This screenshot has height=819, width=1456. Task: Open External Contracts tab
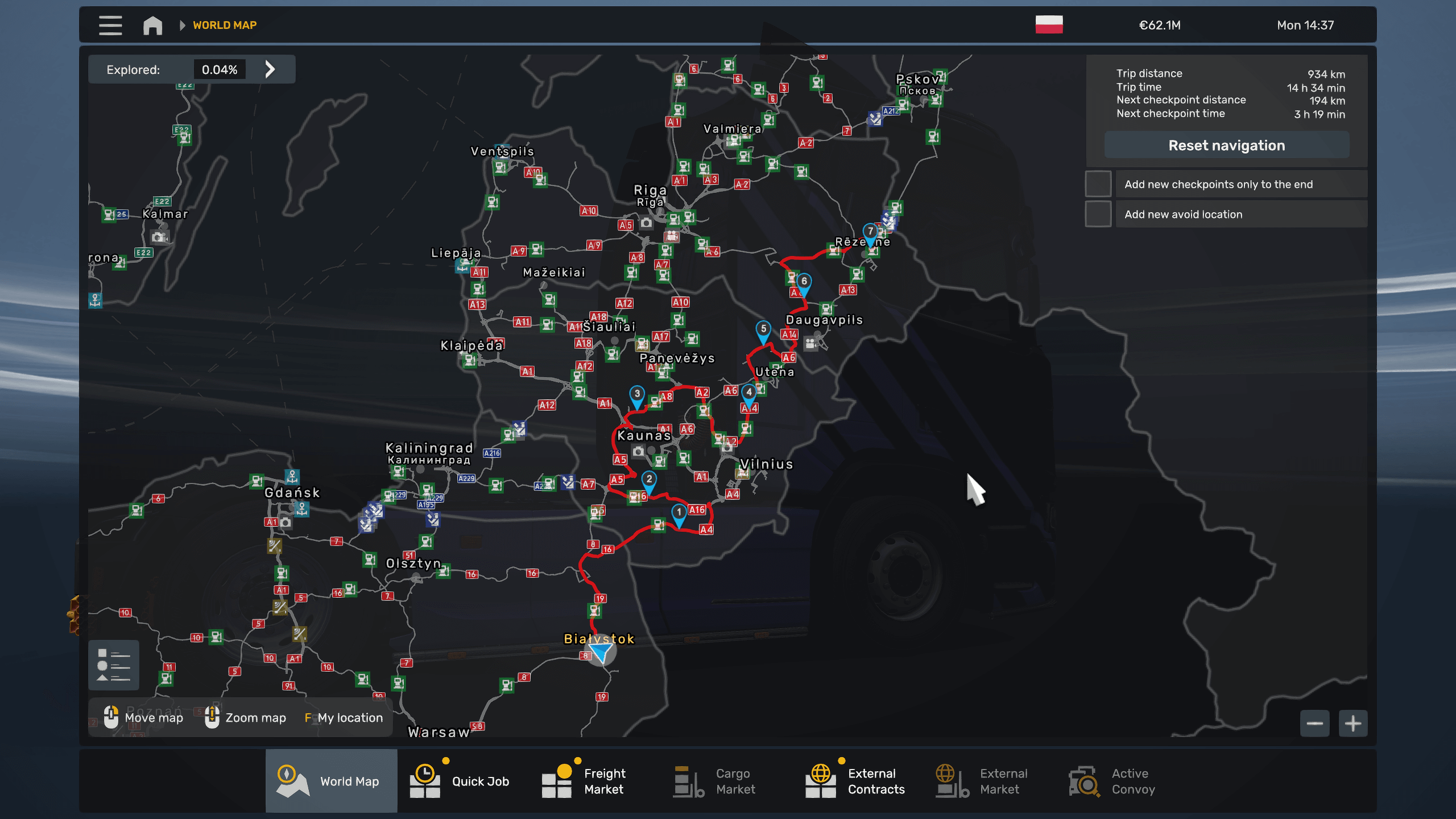[855, 781]
